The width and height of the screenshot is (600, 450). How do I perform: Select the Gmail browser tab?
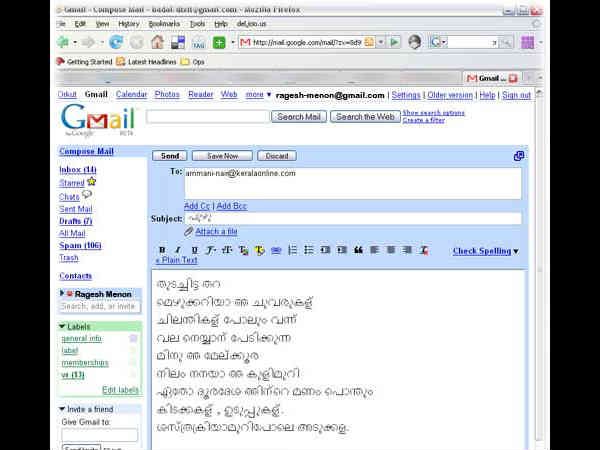(491, 78)
